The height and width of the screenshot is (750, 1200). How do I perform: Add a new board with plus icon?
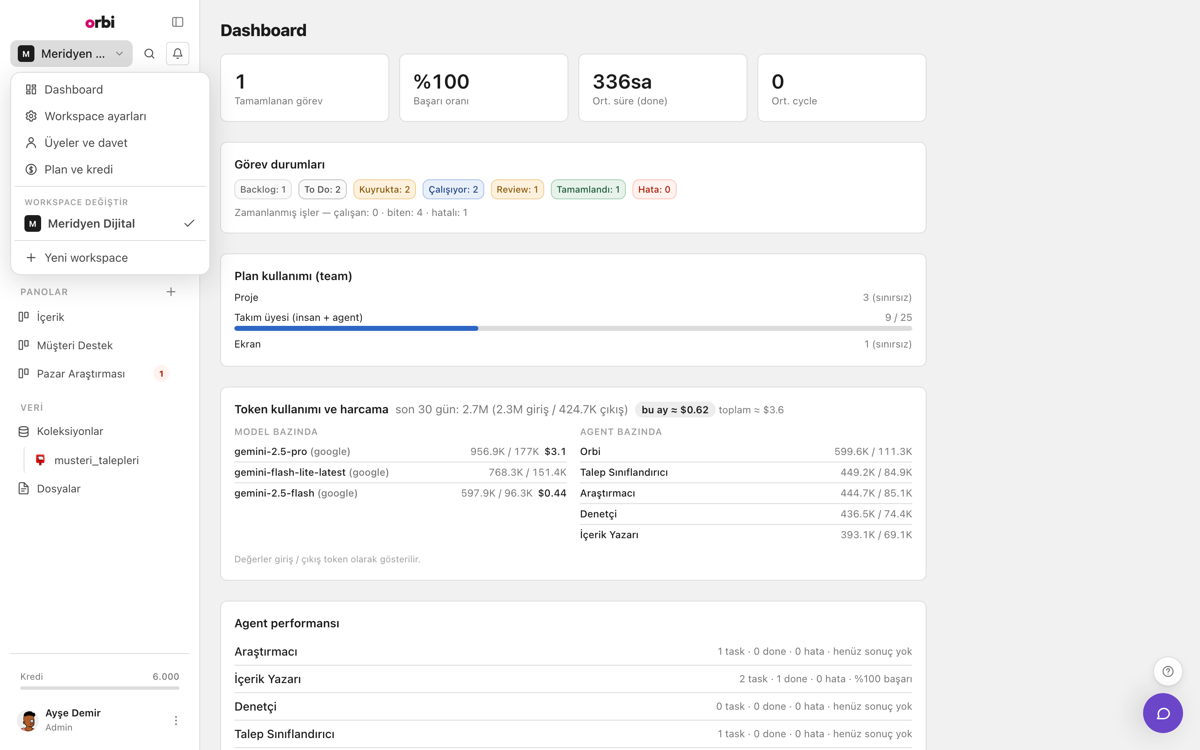171,292
